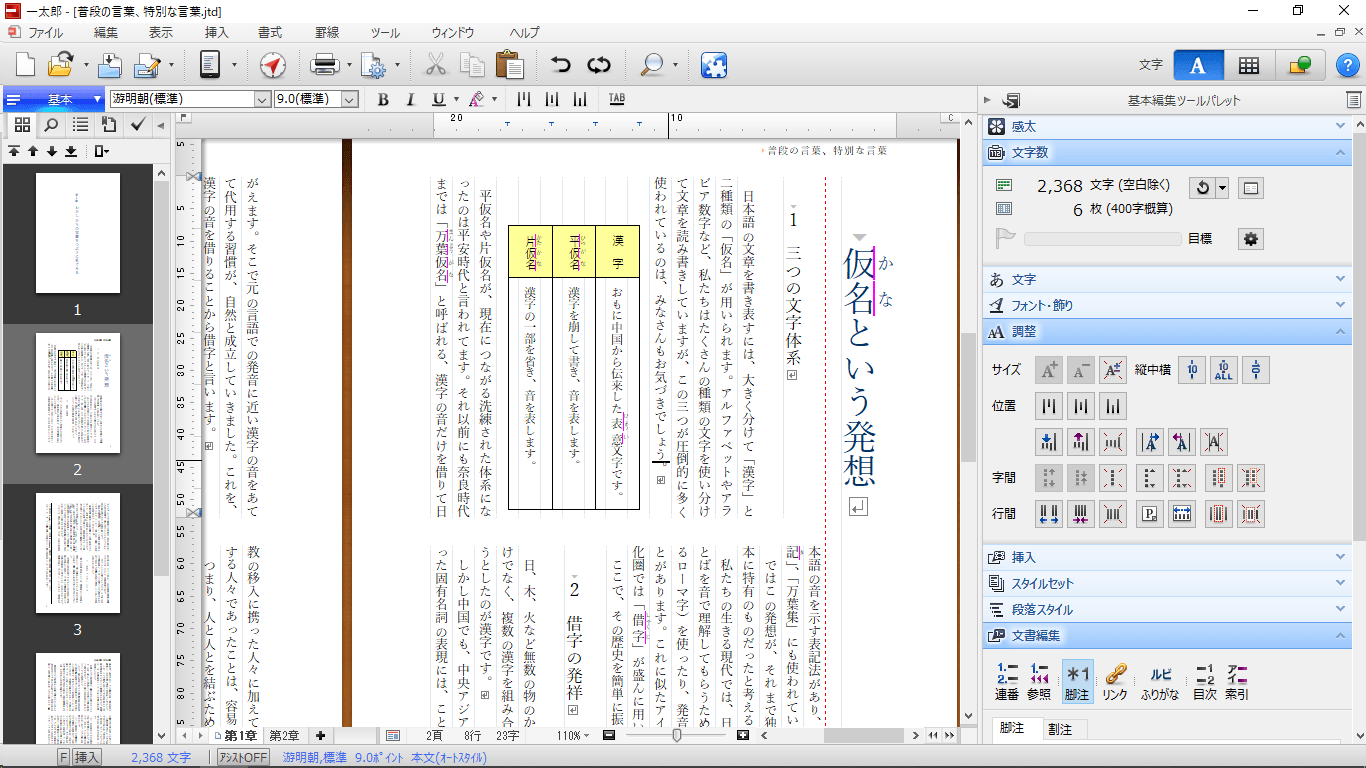Paste using the clipboard icon
Viewport: 1366px width, 768px height.
[x=510, y=65]
